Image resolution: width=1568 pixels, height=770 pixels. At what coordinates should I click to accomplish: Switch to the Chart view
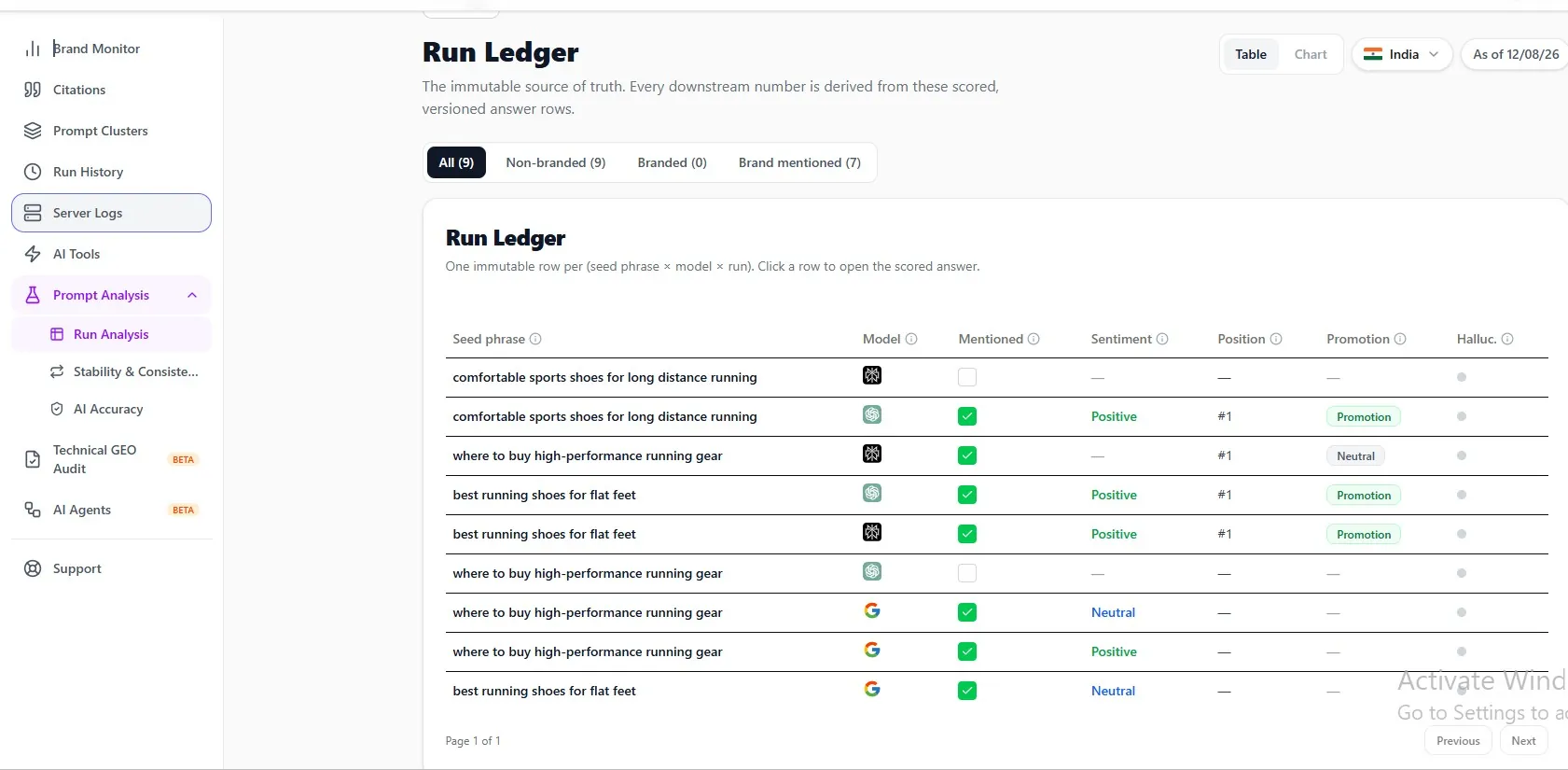[1311, 54]
